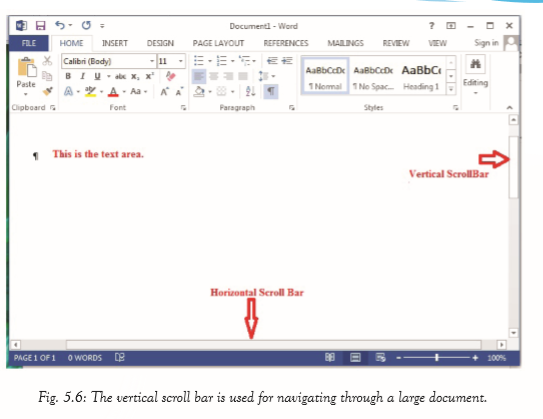Increase font size with Grow Font
The height and width of the screenshot is (419, 543).
click(x=164, y=92)
